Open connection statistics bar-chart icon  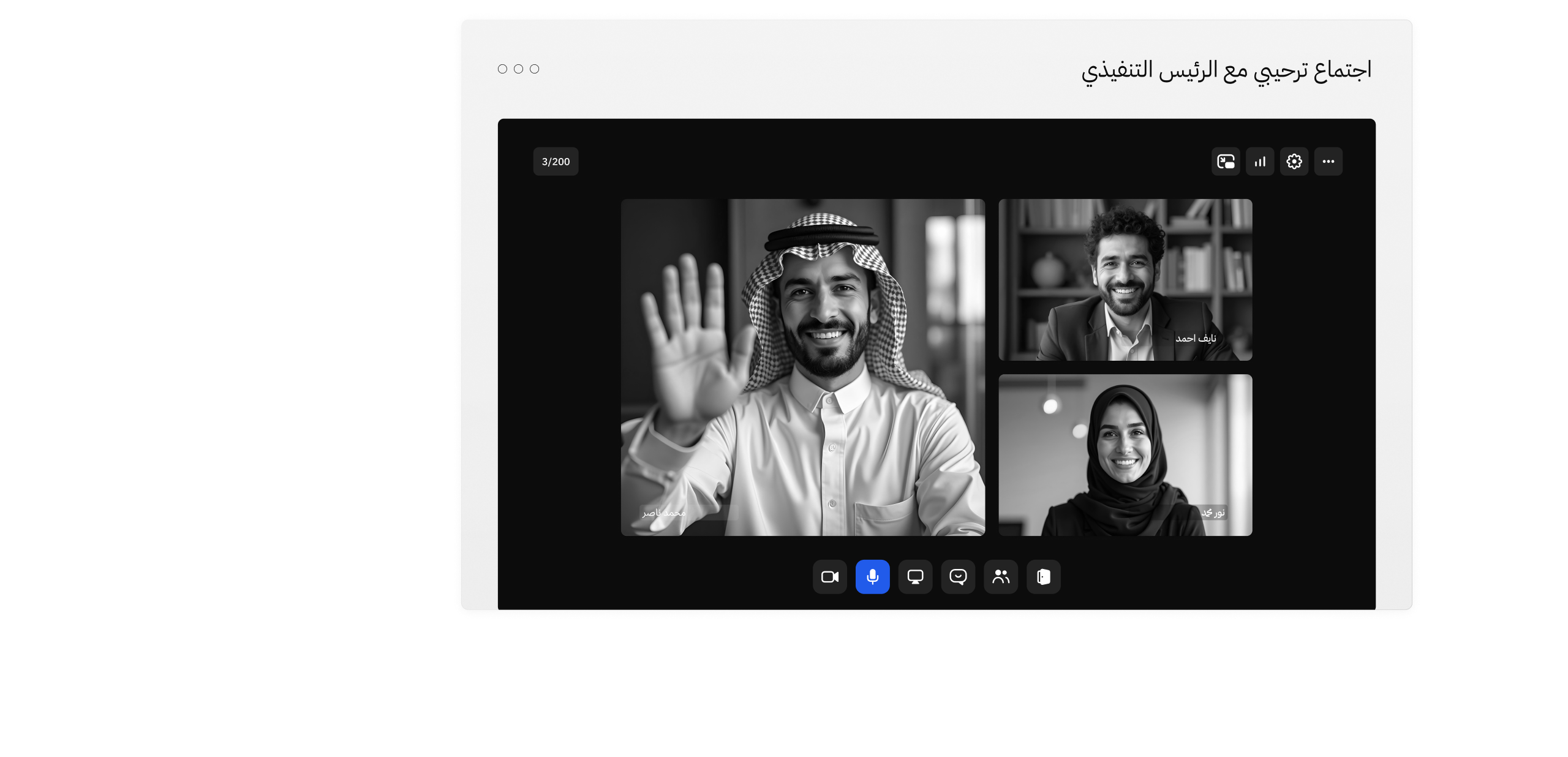click(1260, 162)
